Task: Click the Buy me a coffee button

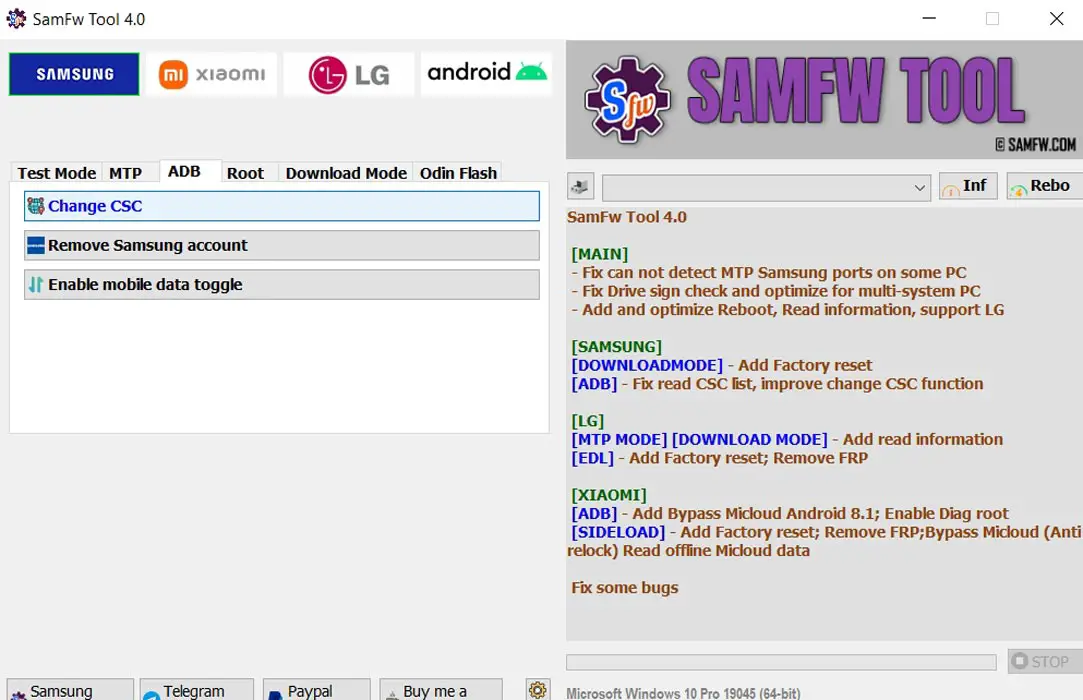Action: 441,690
